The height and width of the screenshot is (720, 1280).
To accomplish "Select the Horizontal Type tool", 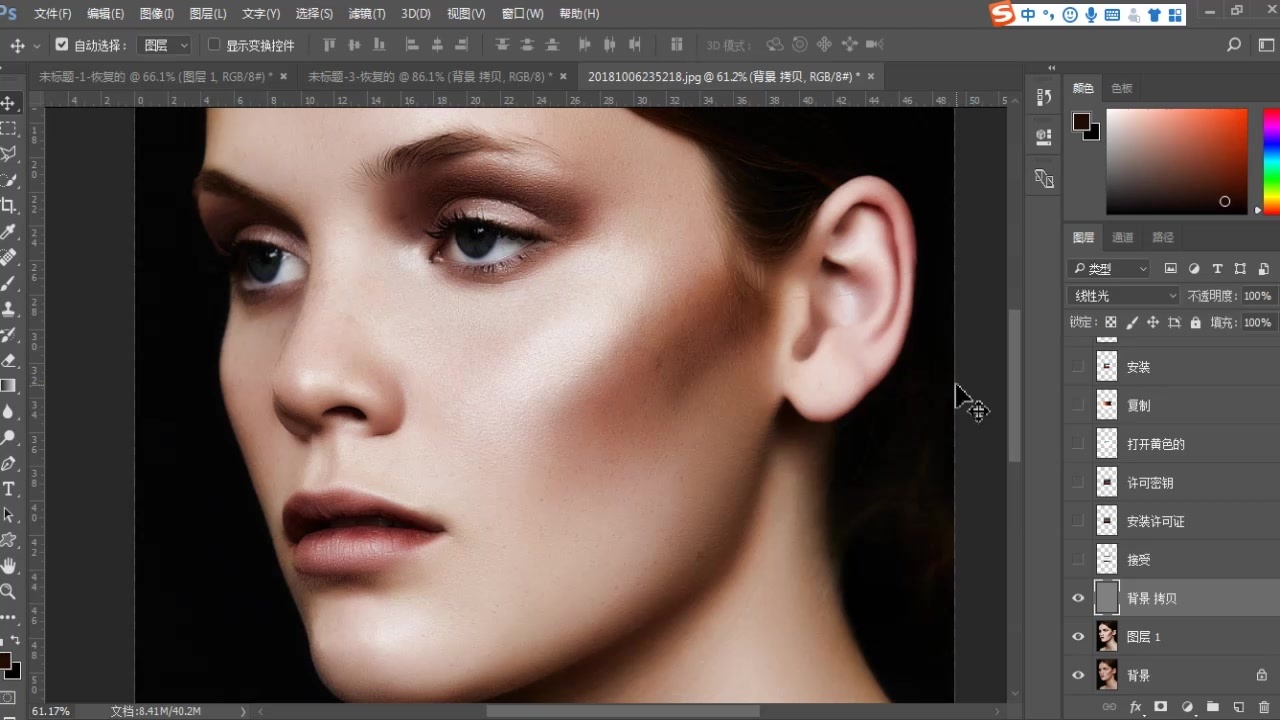I will tap(8, 489).
